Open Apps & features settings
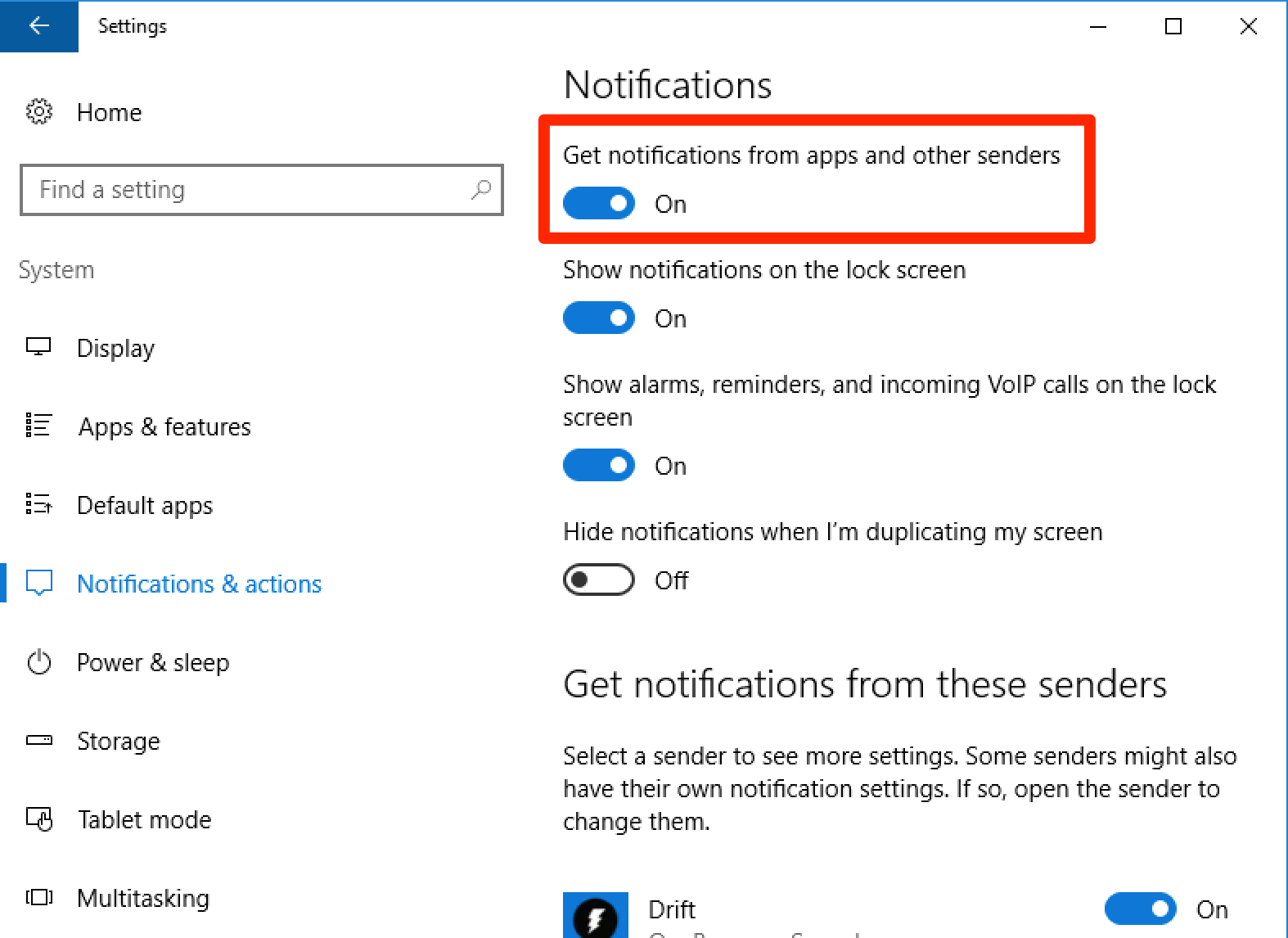This screenshot has width=1288, height=938. tap(164, 426)
